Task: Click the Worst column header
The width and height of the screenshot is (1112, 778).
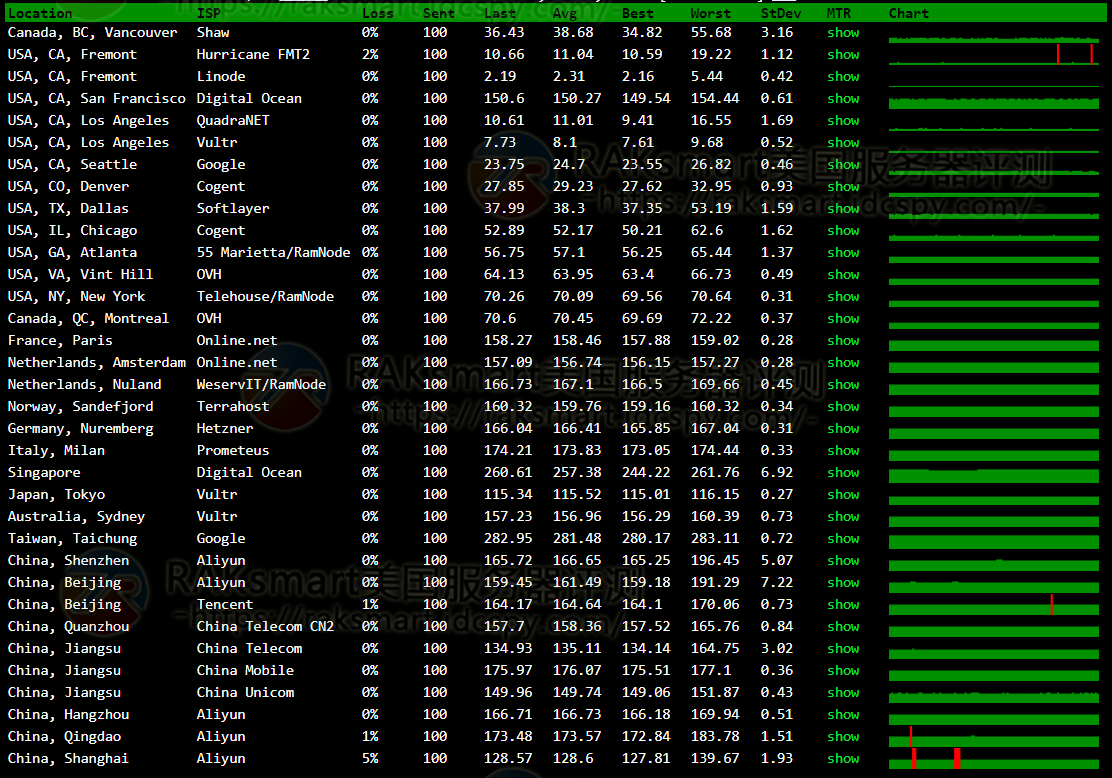Action: pos(711,13)
